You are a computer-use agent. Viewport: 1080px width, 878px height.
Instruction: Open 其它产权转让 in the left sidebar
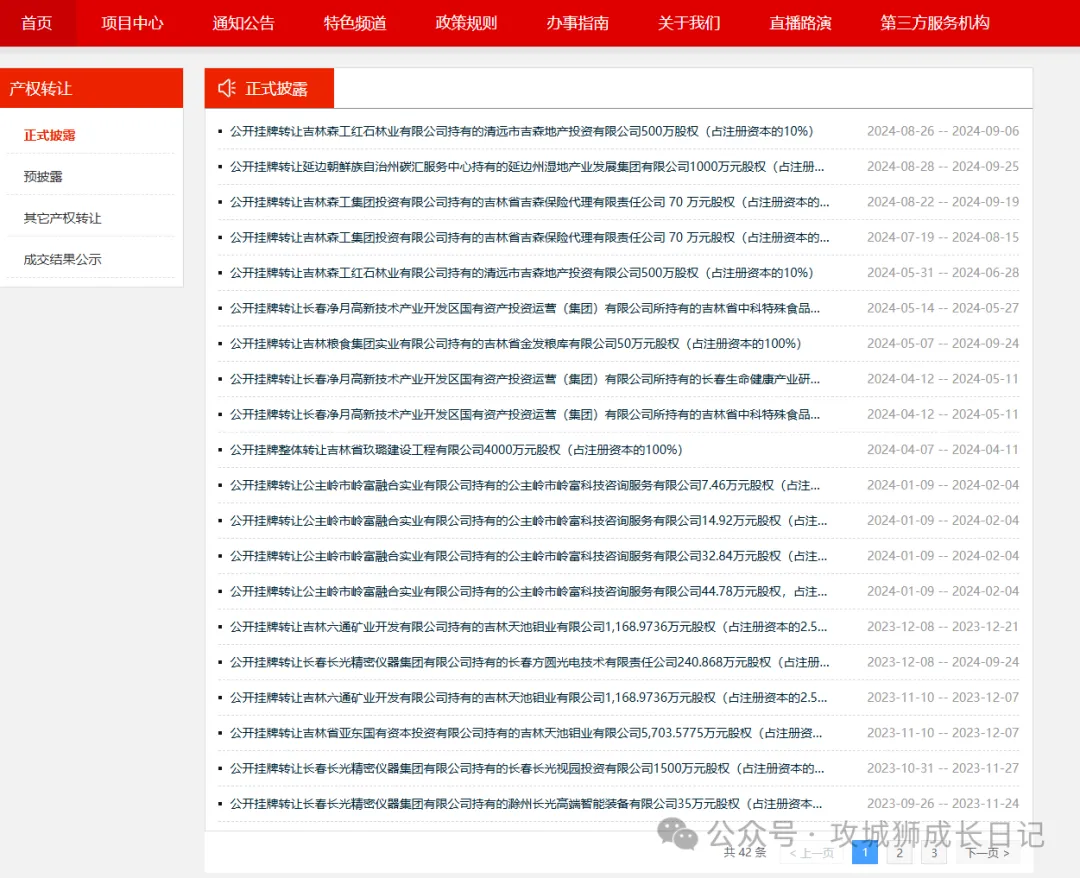pyautogui.click(x=62, y=218)
